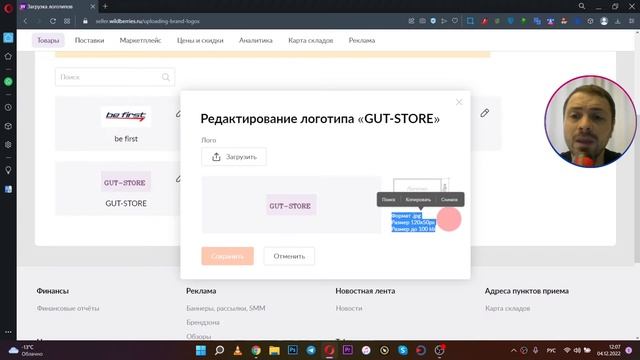Open the Товары menu
Image resolution: width=640 pixels, height=360 pixels.
tap(48, 40)
